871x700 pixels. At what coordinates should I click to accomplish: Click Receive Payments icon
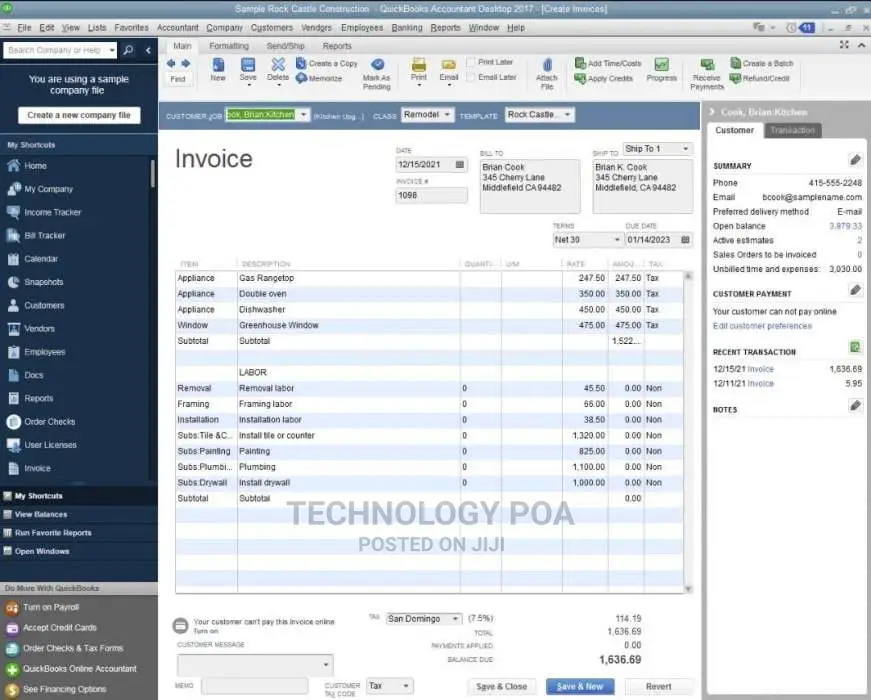click(707, 64)
